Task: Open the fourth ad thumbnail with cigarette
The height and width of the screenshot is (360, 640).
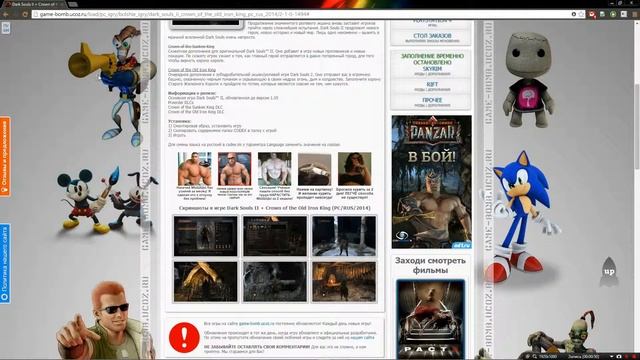Action: pyautogui.click(x=314, y=169)
